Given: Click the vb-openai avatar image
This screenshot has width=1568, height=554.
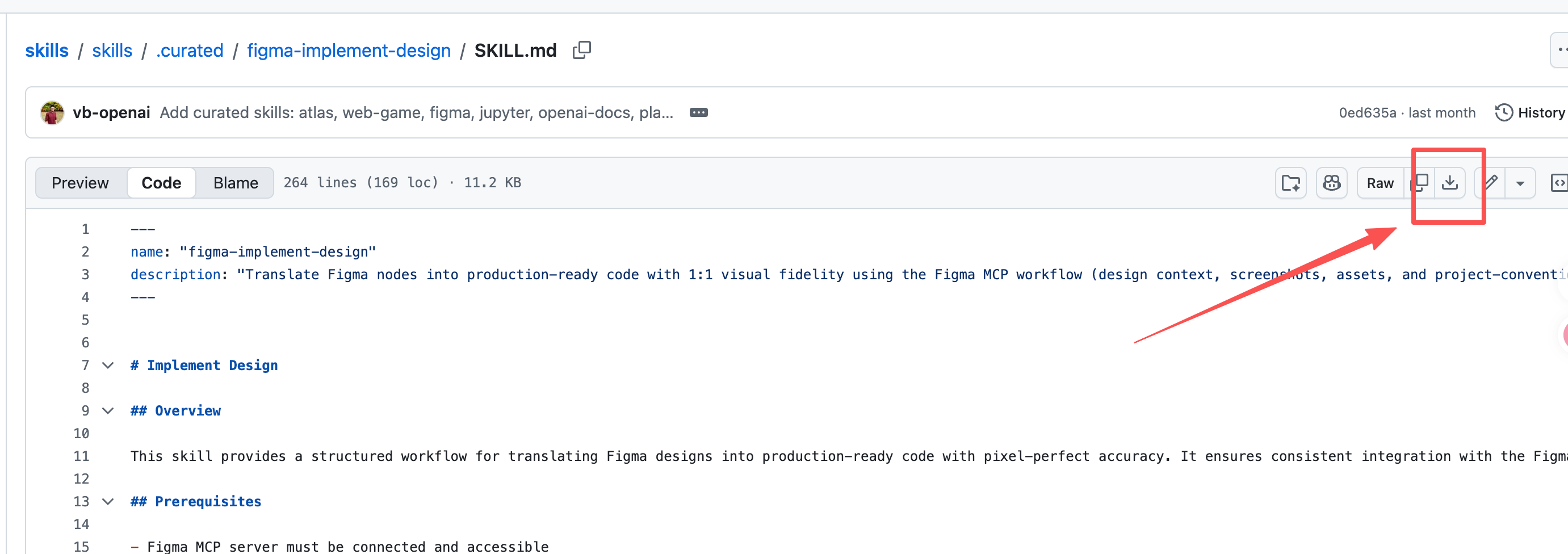Looking at the screenshot, I should 52,112.
